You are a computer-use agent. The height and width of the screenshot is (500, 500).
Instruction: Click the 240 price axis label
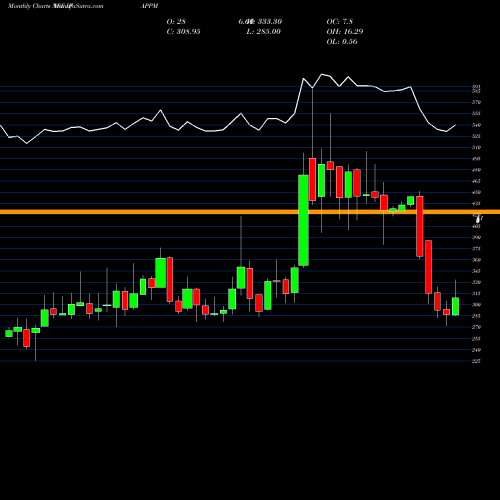(476, 350)
